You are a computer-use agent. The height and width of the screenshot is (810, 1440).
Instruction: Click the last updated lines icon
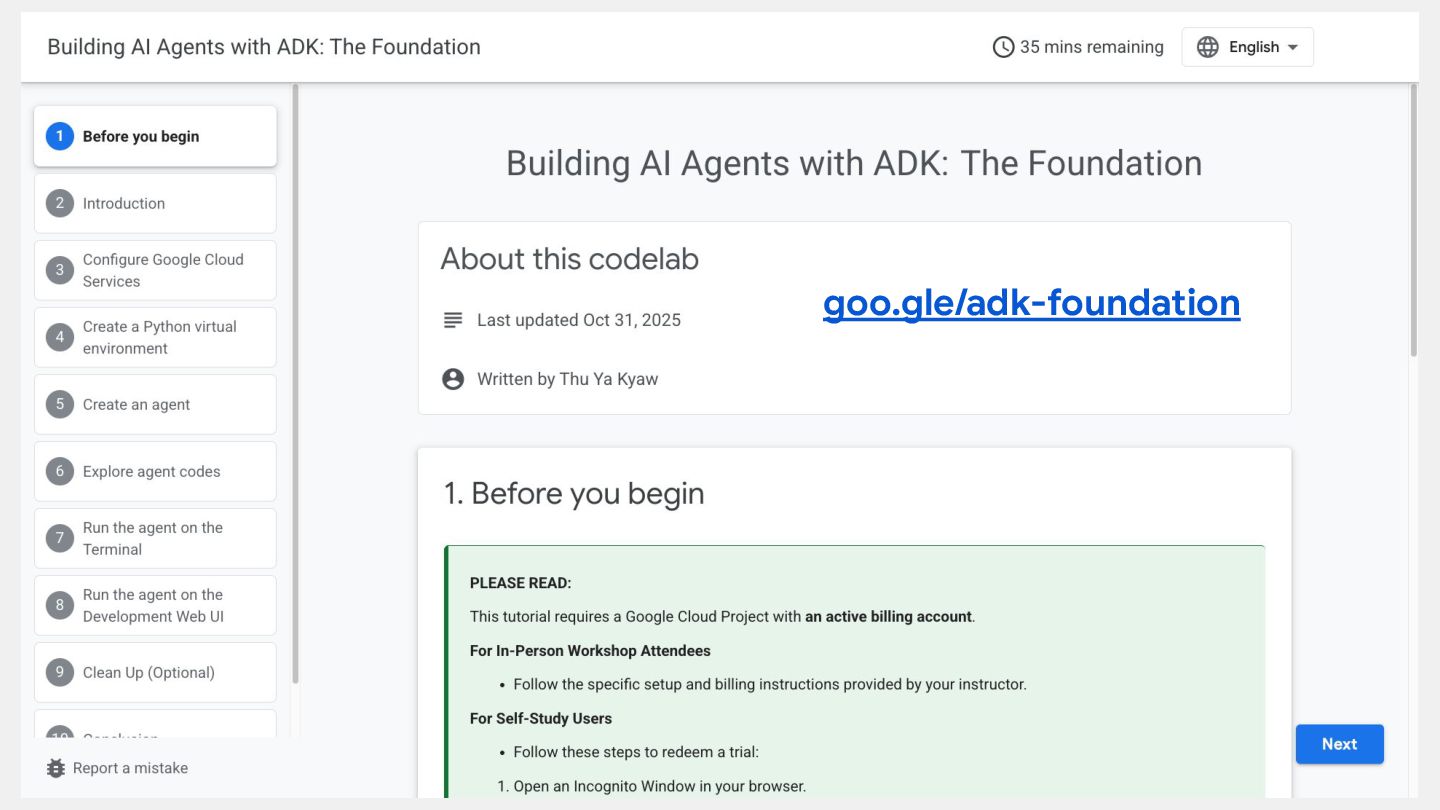(x=453, y=320)
